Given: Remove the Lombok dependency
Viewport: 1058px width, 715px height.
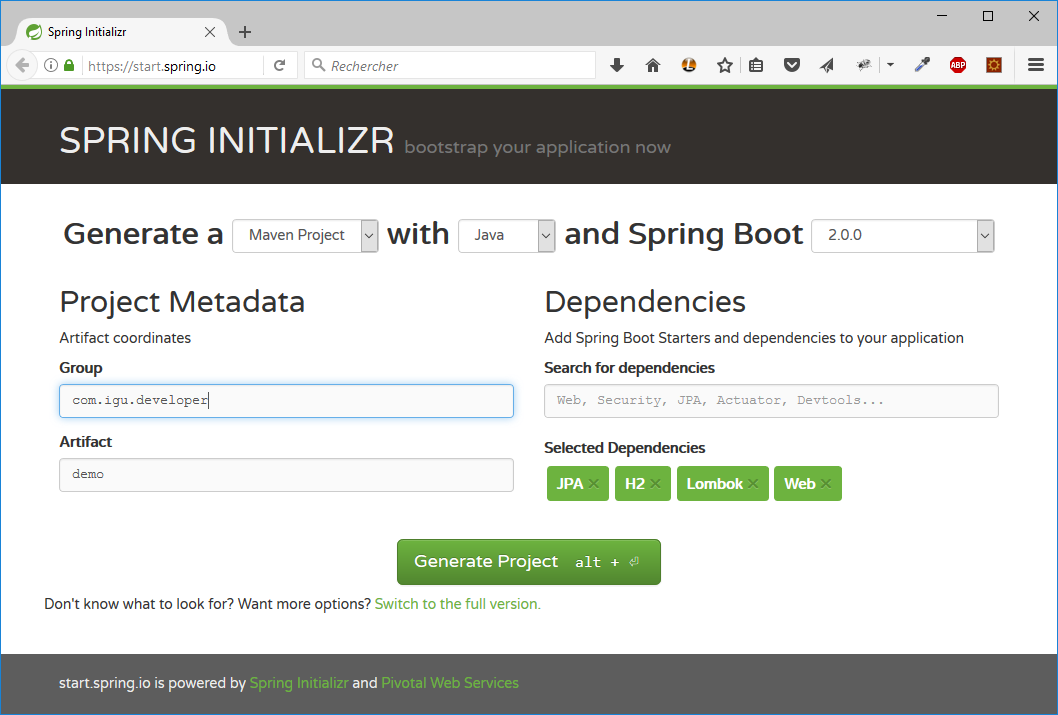Looking at the screenshot, I should coord(753,483).
